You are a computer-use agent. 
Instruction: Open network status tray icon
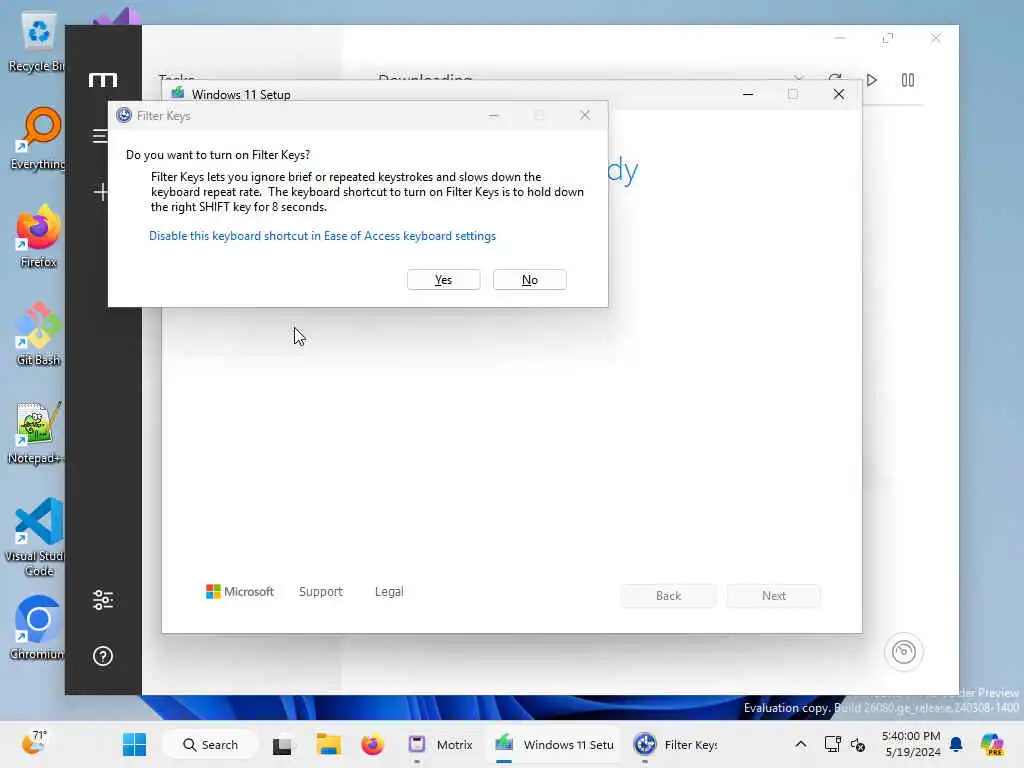[x=832, y=744]
